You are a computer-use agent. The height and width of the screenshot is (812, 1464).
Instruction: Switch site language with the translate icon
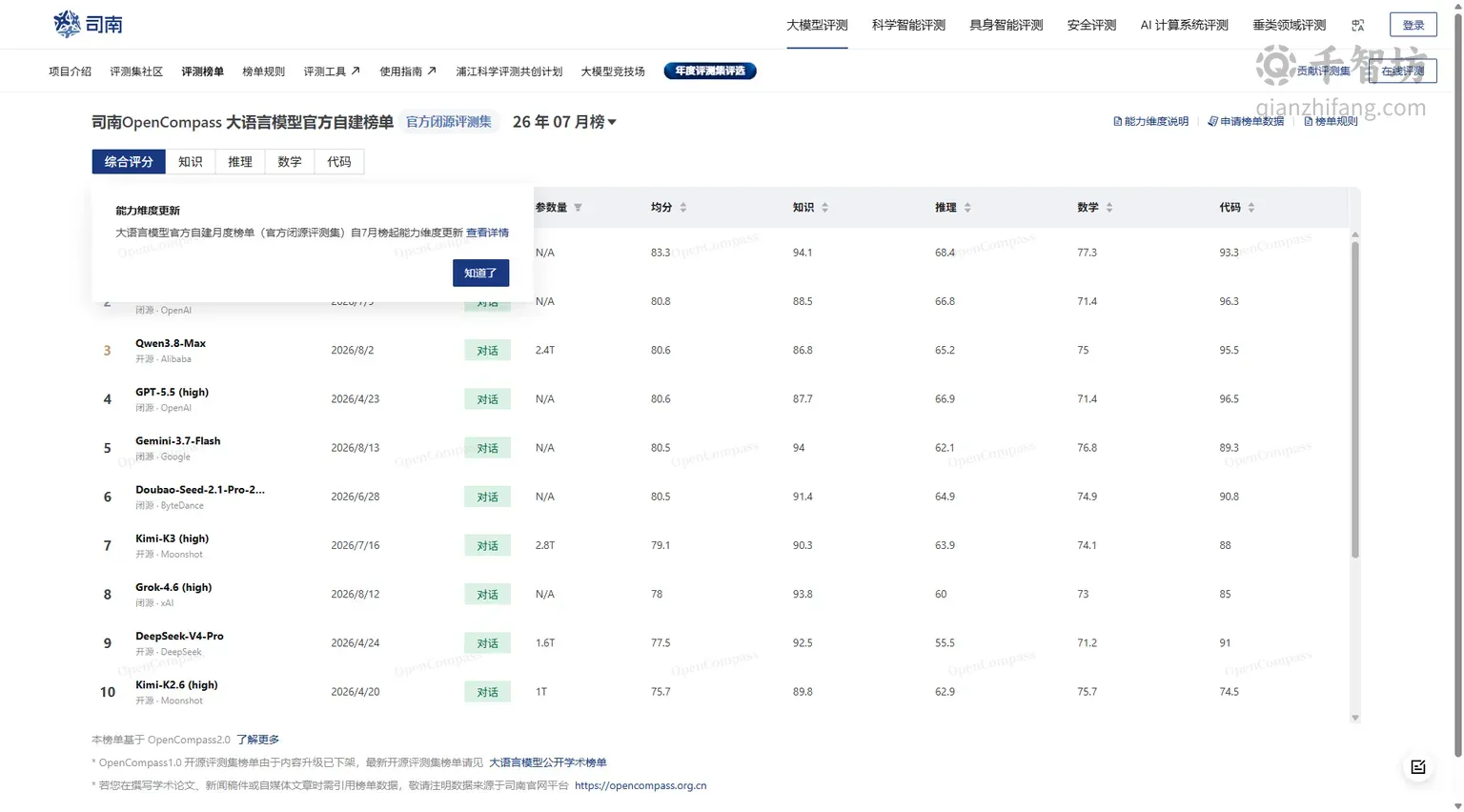pos(1358,26)
